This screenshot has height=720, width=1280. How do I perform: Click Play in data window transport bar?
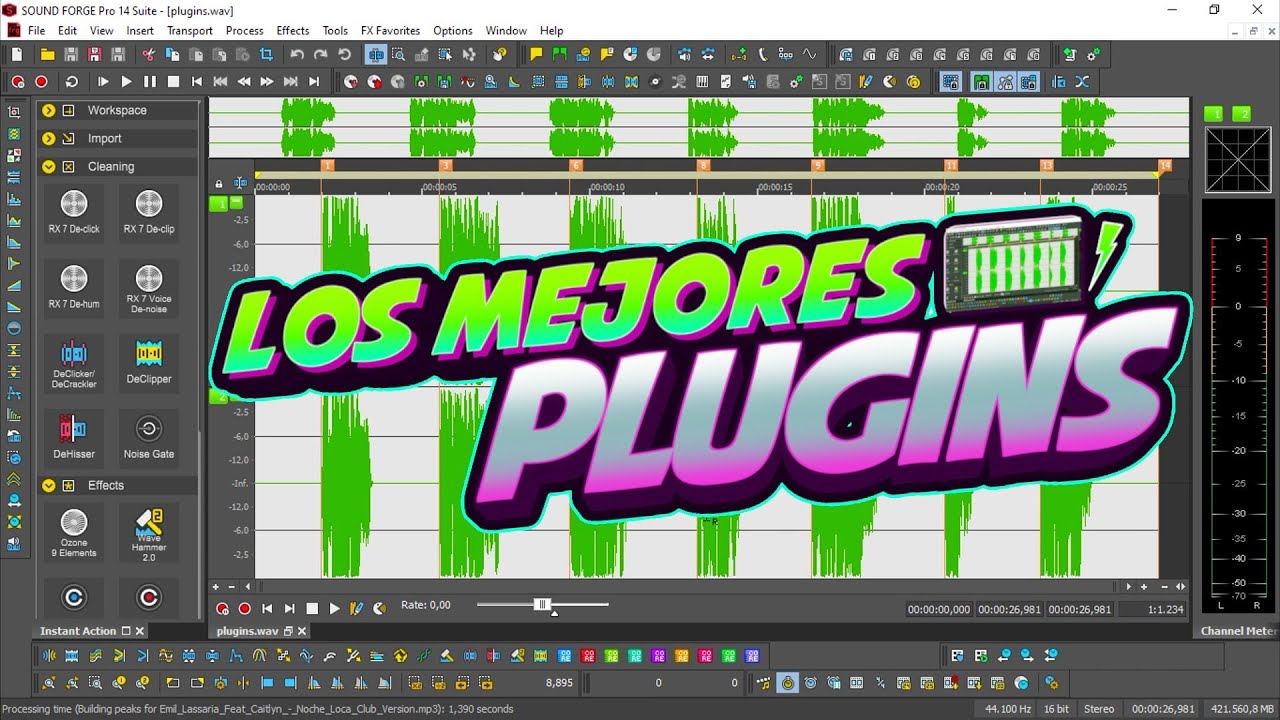point(334,608)
